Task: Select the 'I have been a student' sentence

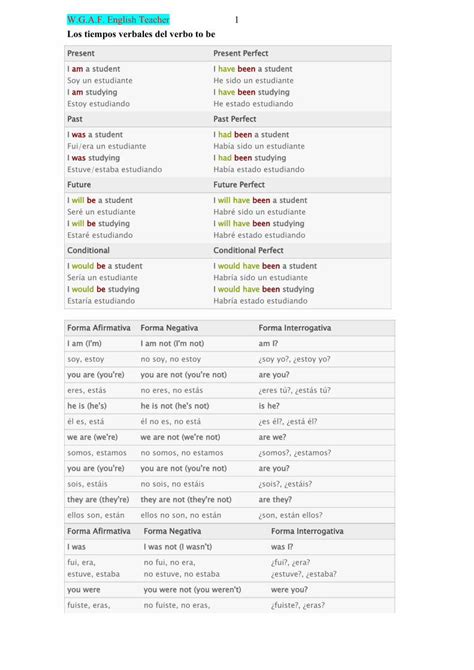Action: coord(253,69)
